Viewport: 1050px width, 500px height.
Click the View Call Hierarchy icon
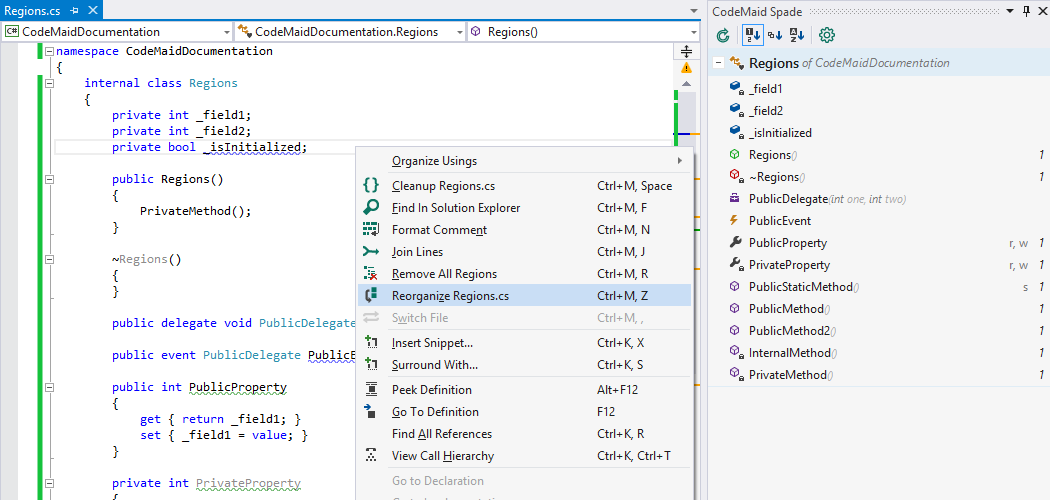pos(371,456)
